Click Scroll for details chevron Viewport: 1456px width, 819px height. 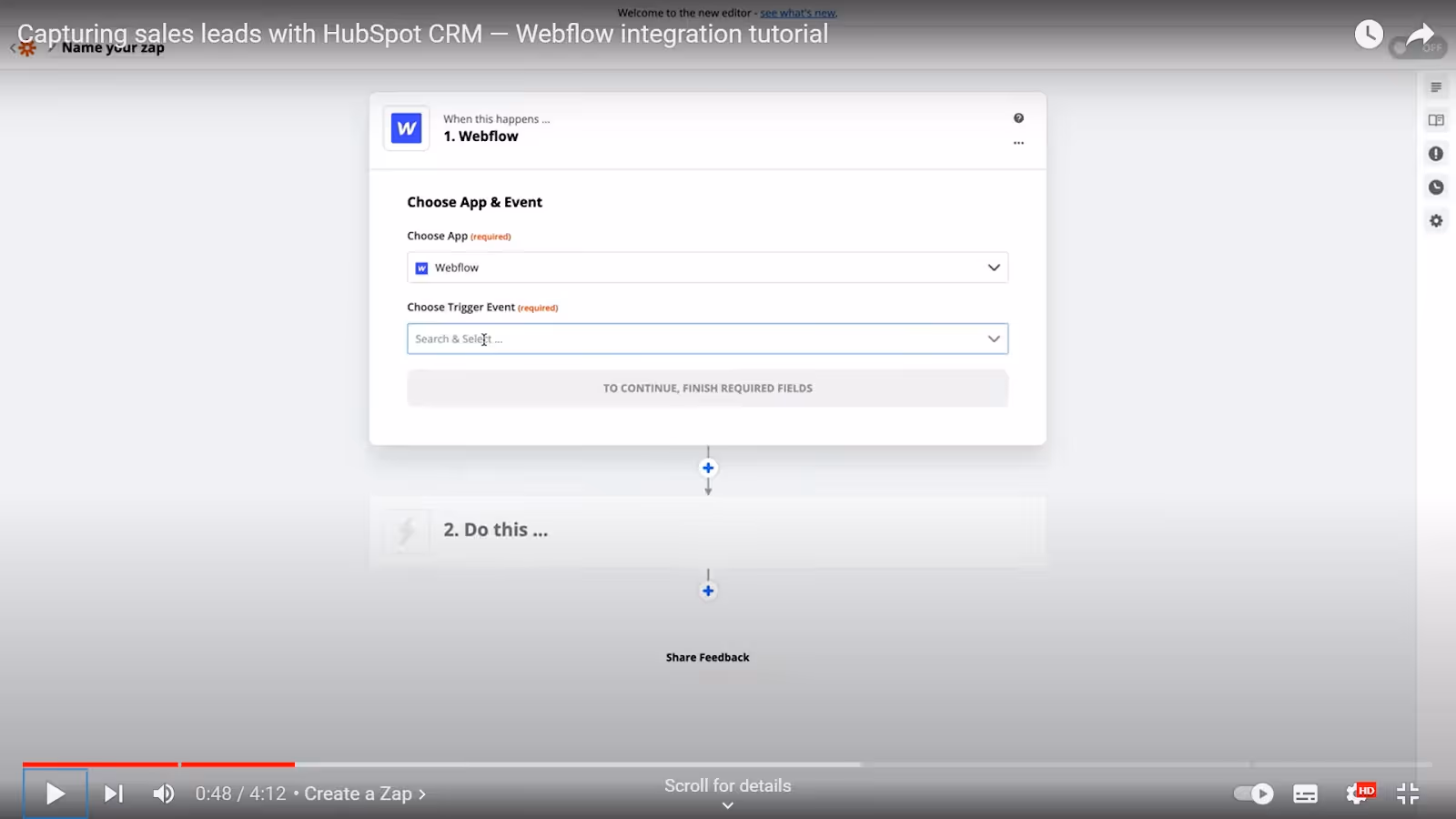pos(727,804)
